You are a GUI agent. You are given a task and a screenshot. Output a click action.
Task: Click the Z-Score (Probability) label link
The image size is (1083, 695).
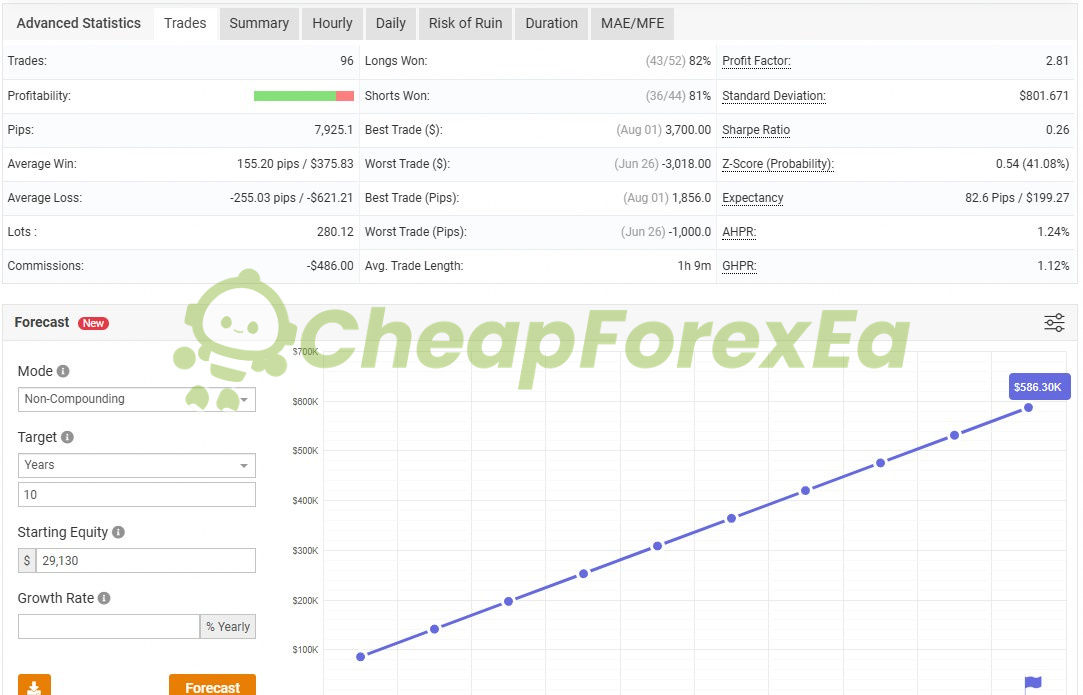click(x=778, y=164)
